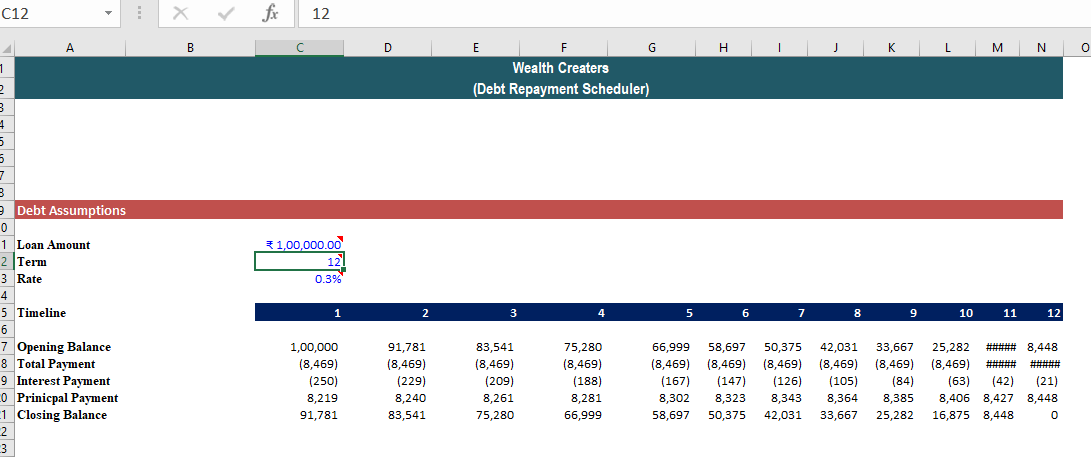
Task: Select column B header
Action: 190,48
